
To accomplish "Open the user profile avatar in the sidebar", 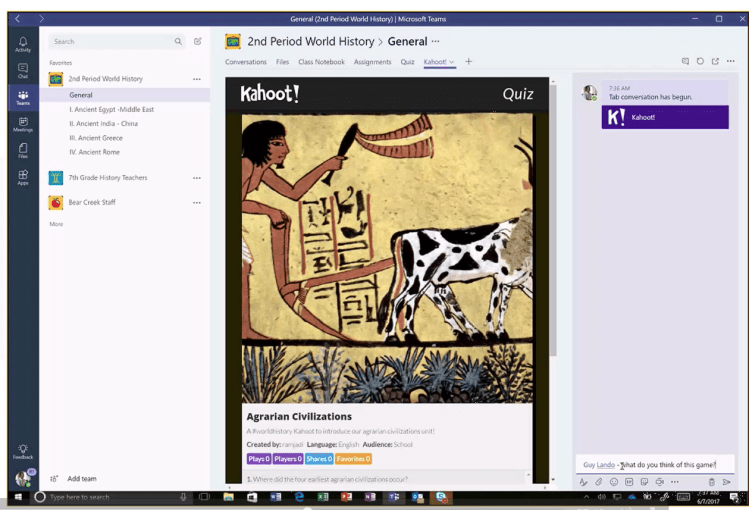I will tap(24, 478).
